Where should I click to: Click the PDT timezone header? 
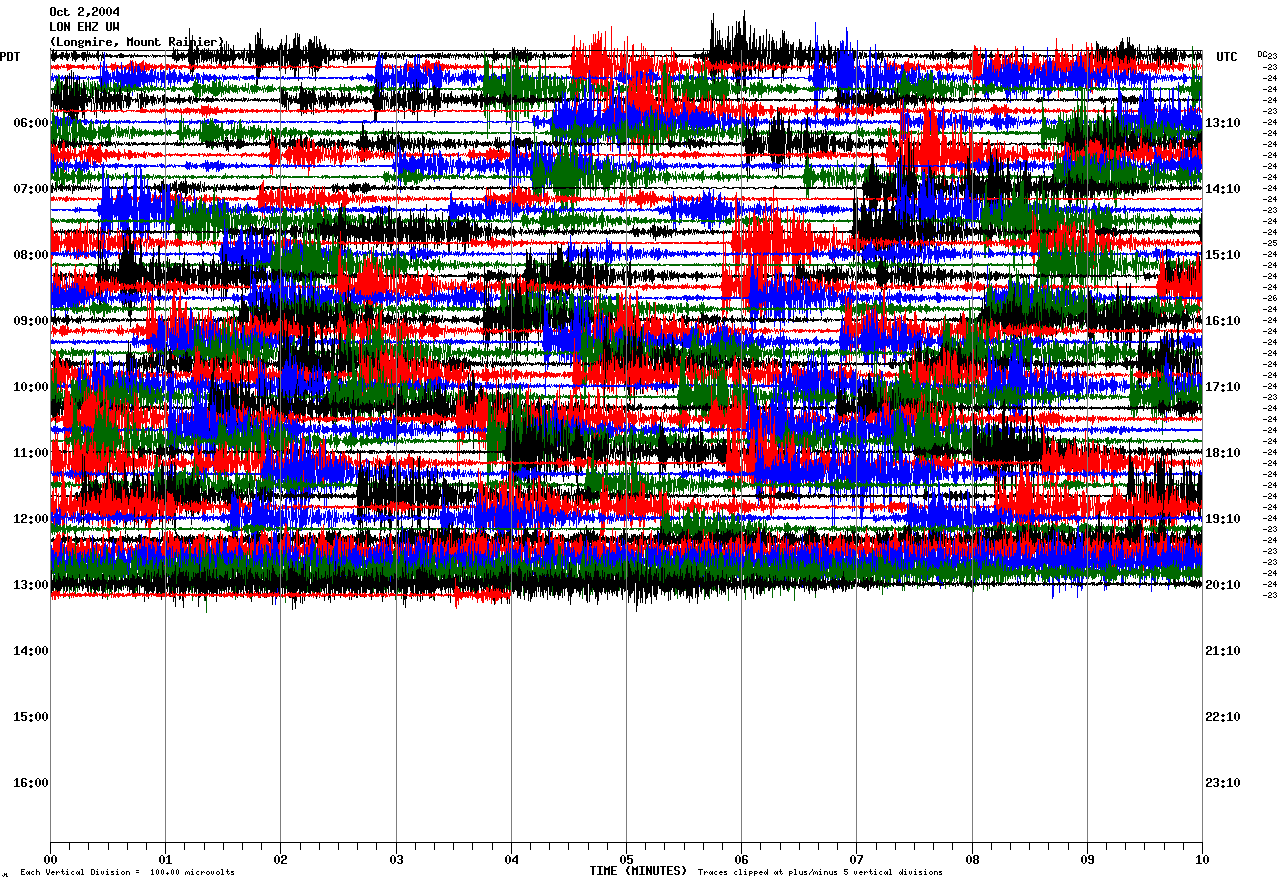(10, 57)
